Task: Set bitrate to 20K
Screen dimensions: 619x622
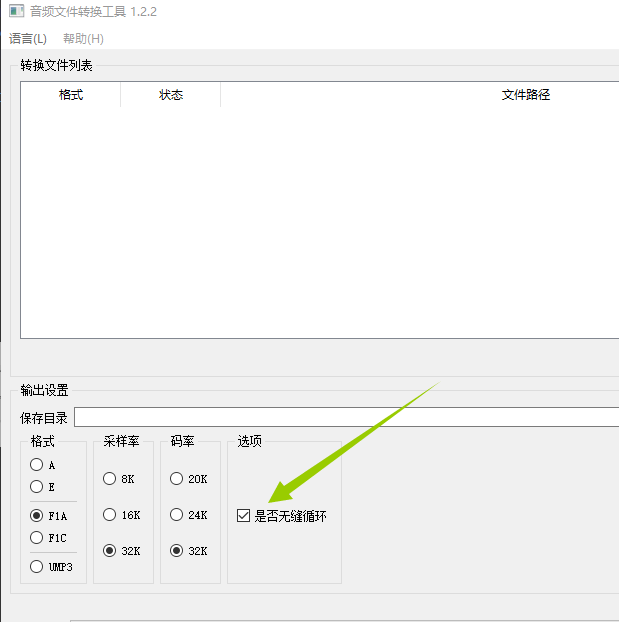Action: [x=177, y=478]
